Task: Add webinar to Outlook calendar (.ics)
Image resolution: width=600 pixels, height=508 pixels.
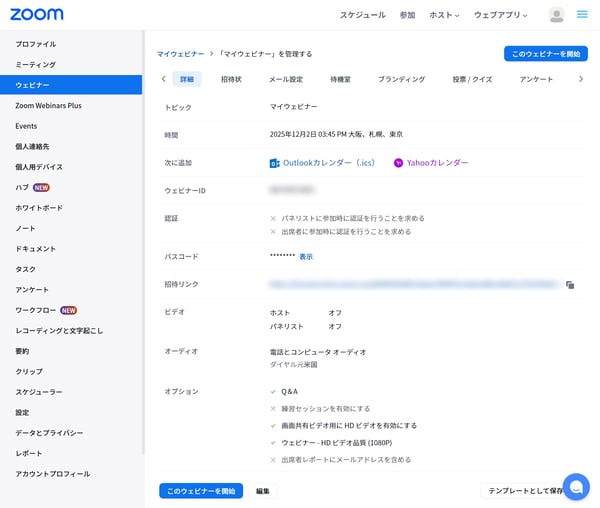Action: [323, 162]
